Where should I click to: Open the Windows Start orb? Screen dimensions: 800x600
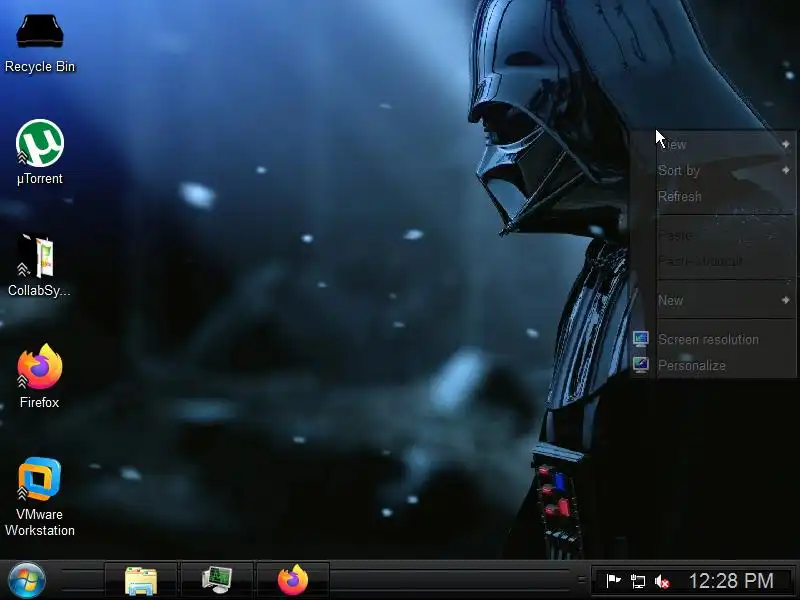tap(27, 581)
